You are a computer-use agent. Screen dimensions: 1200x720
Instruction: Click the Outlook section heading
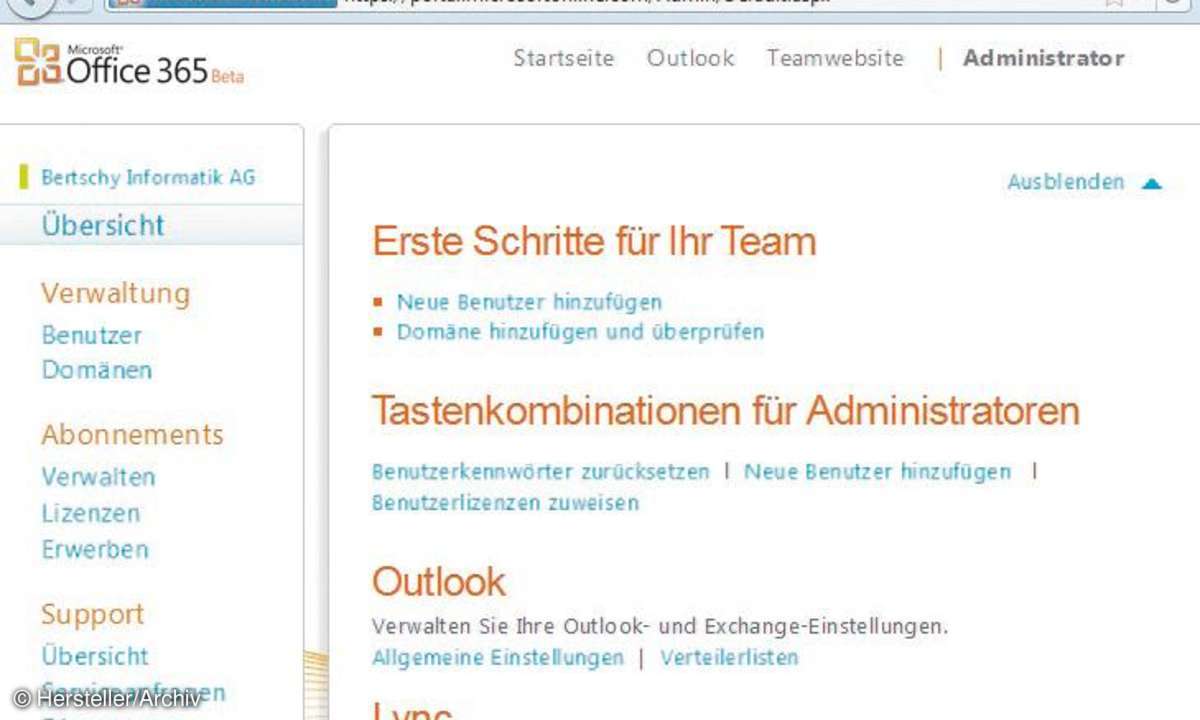click(x=439, y=581)
